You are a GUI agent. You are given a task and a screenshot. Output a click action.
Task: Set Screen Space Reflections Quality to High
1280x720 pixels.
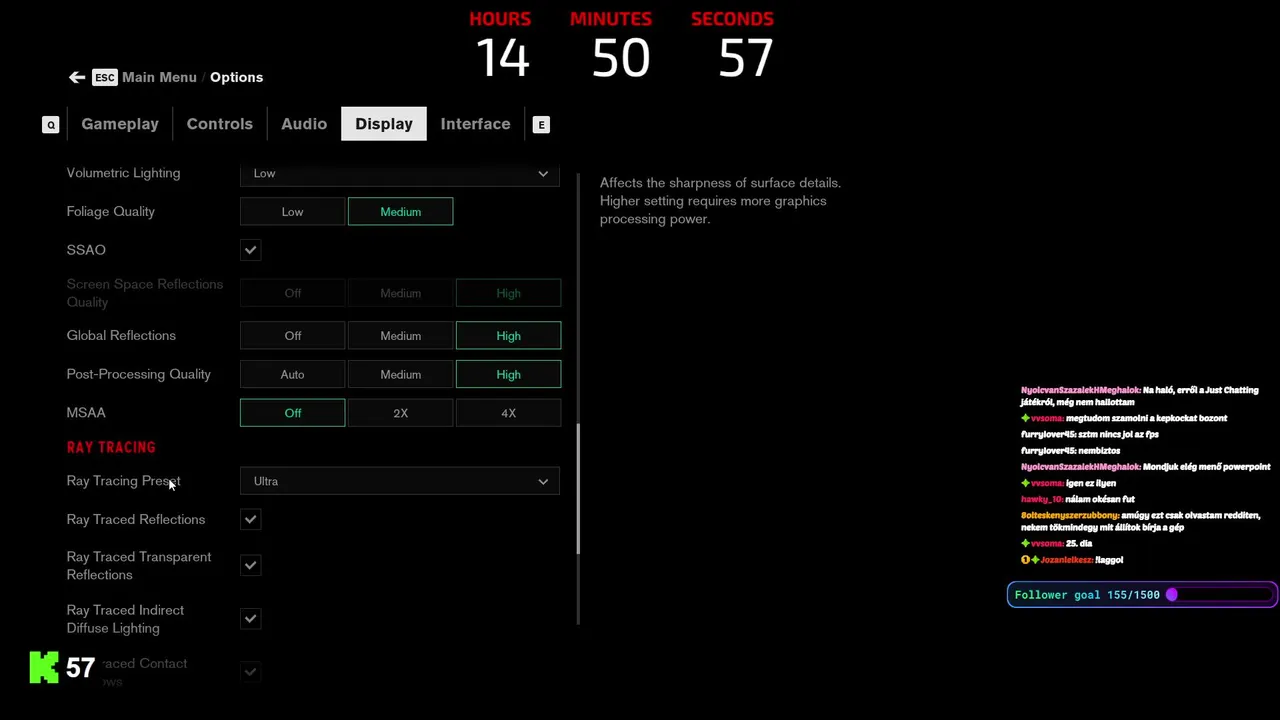tap(508, 293)
